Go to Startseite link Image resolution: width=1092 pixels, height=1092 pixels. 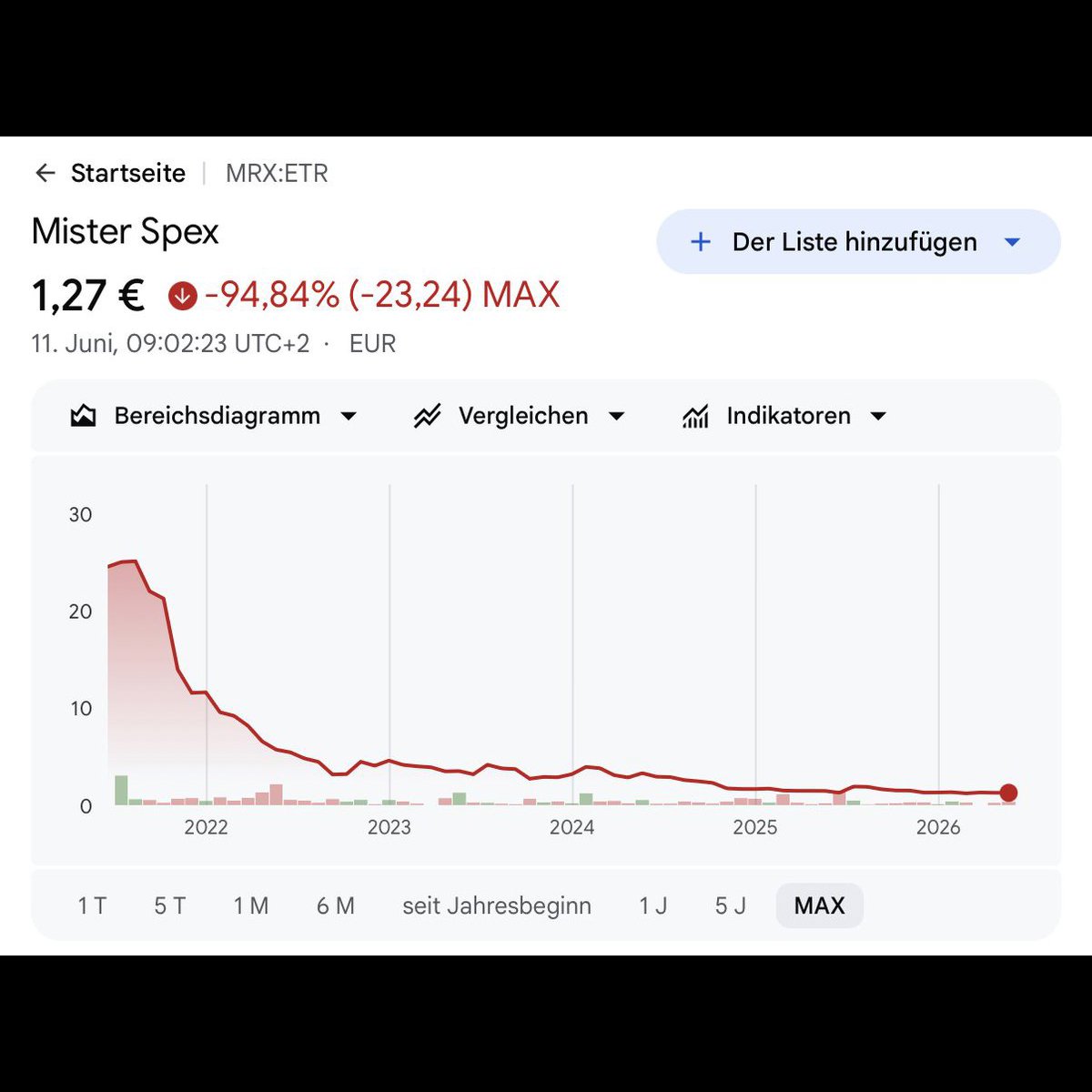[128, 173]
